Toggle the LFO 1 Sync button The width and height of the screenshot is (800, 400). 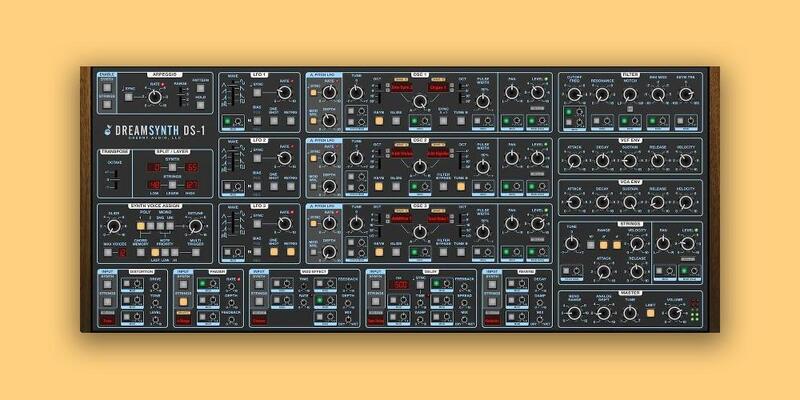click(258, 92)
